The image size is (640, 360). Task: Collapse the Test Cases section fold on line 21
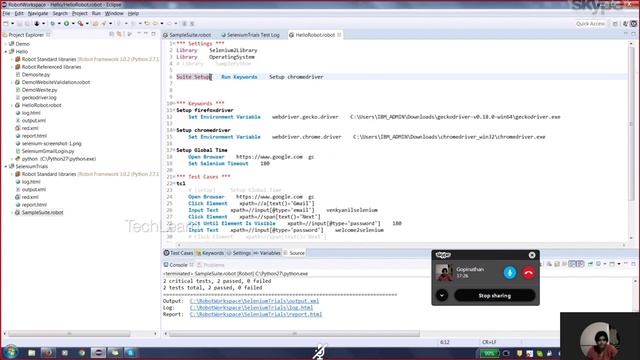tap(174, 177)
